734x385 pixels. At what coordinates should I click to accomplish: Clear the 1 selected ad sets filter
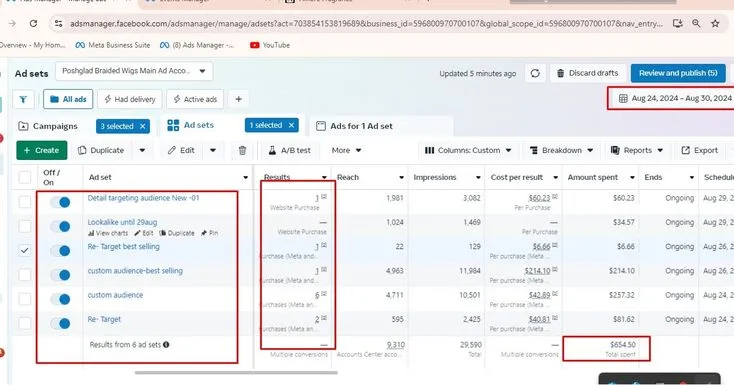tap(291, 125)
